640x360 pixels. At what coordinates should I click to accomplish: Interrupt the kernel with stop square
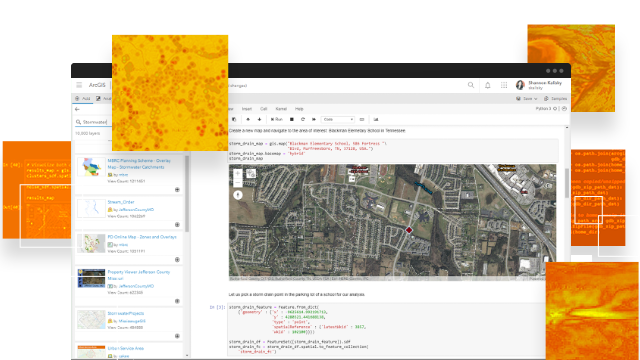click(x=291, y=120)
